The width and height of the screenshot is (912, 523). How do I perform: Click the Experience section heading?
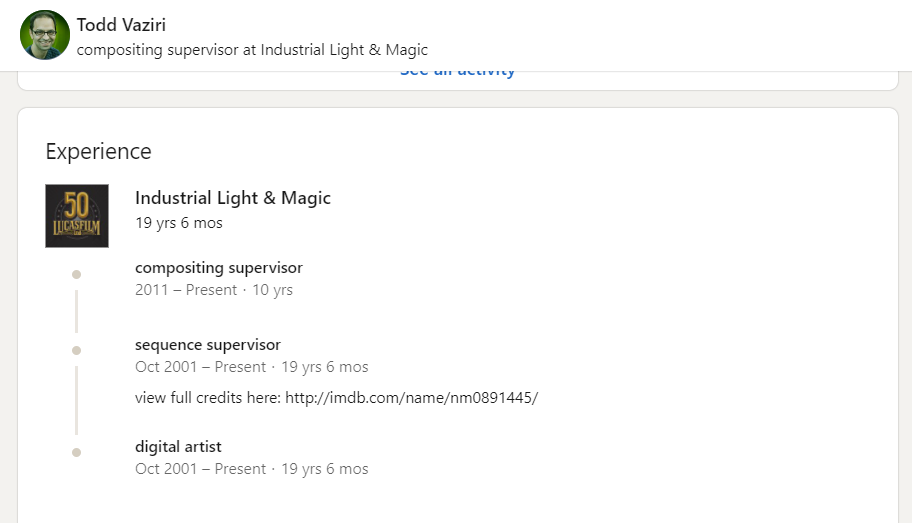pos(99,152)
